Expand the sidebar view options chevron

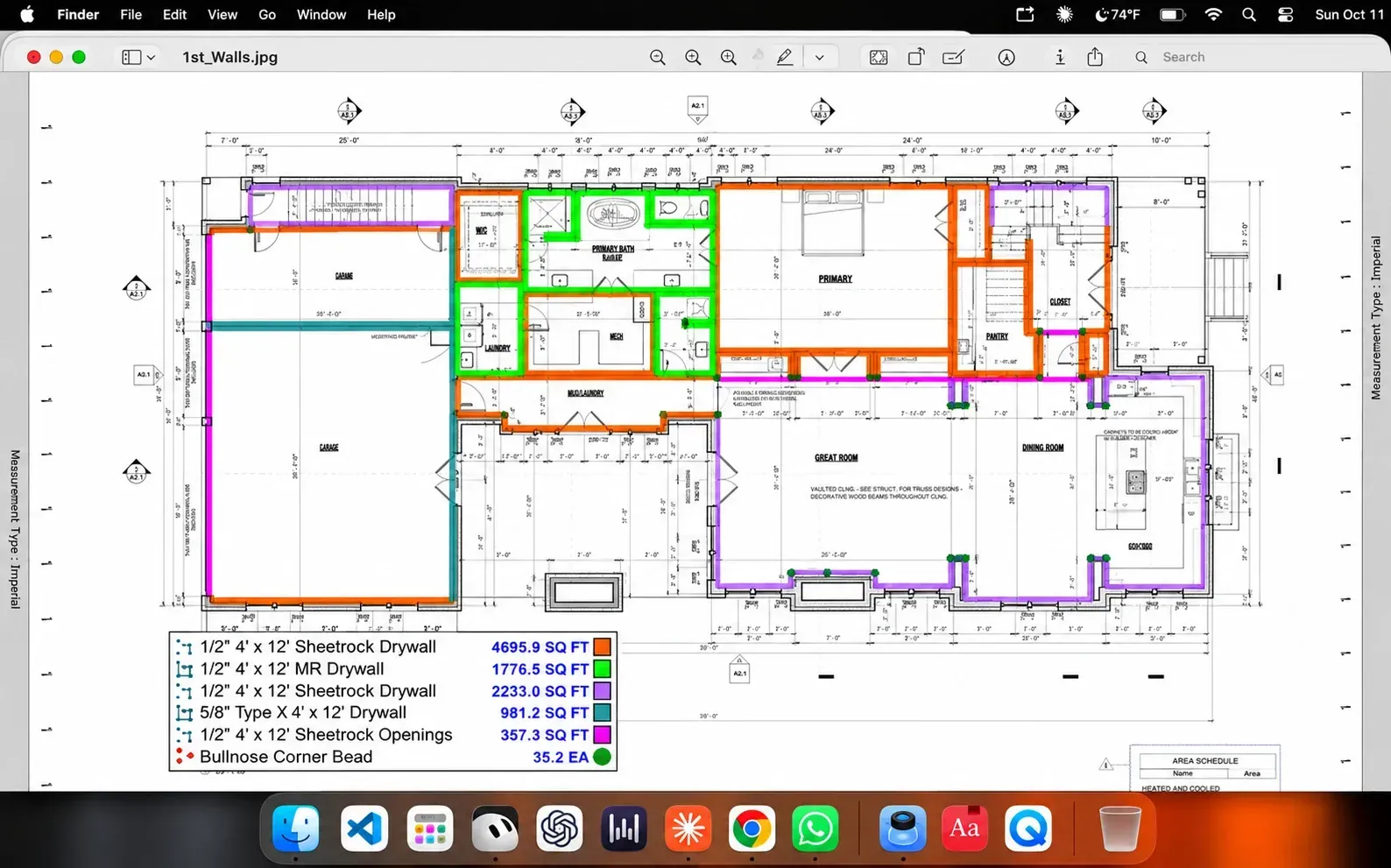click(x=152, y=57)
